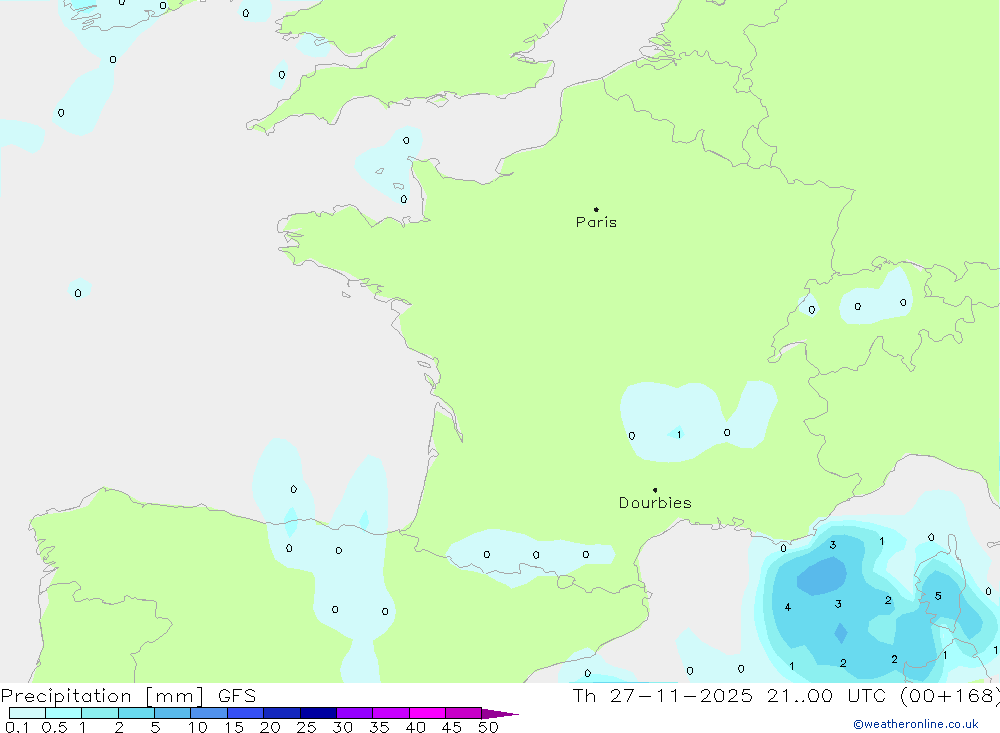Select the 20 mm dark blue legend swatch
Viewport: 1000px width, 733px height.
282,713
